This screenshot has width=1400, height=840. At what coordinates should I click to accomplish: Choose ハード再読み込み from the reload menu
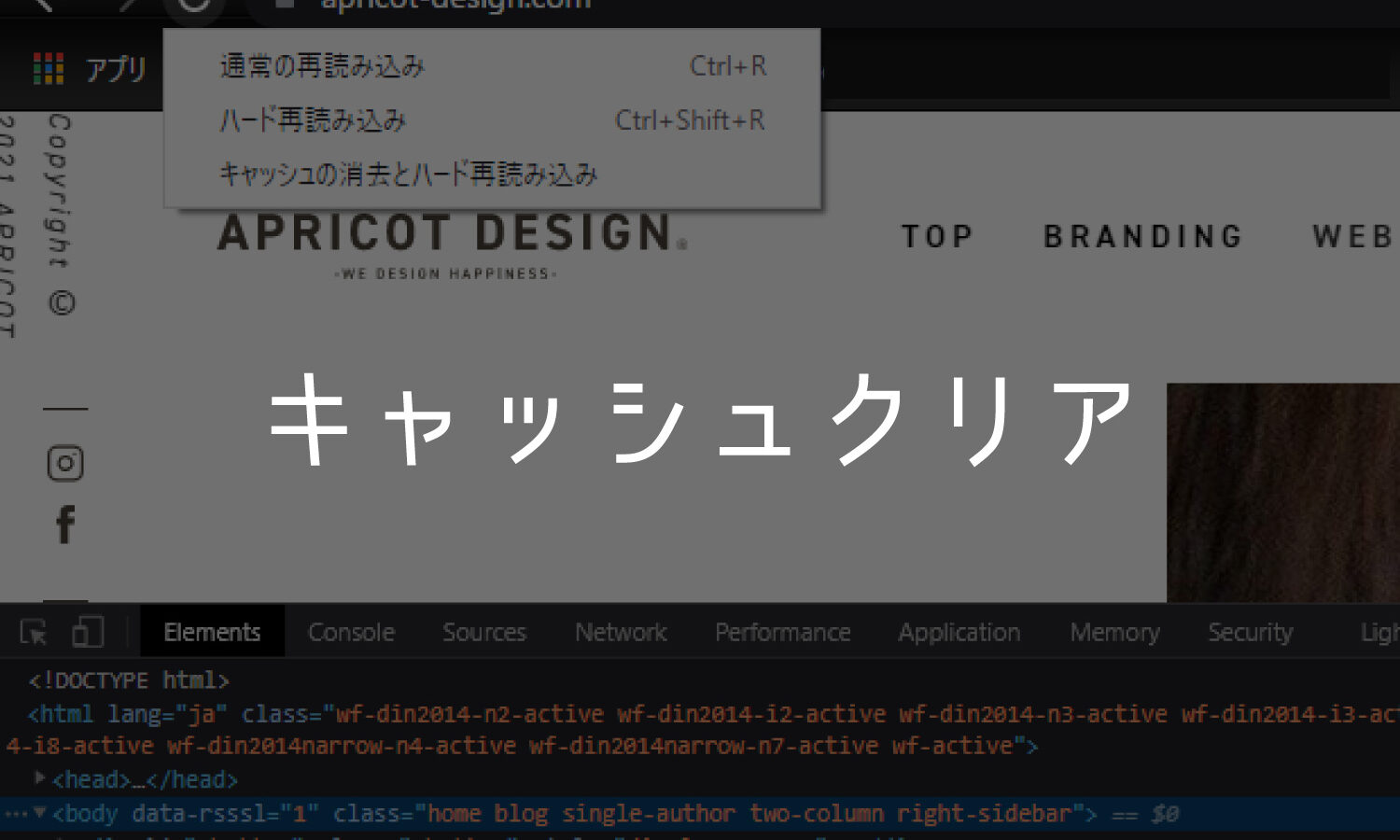[x=492, y=120]
